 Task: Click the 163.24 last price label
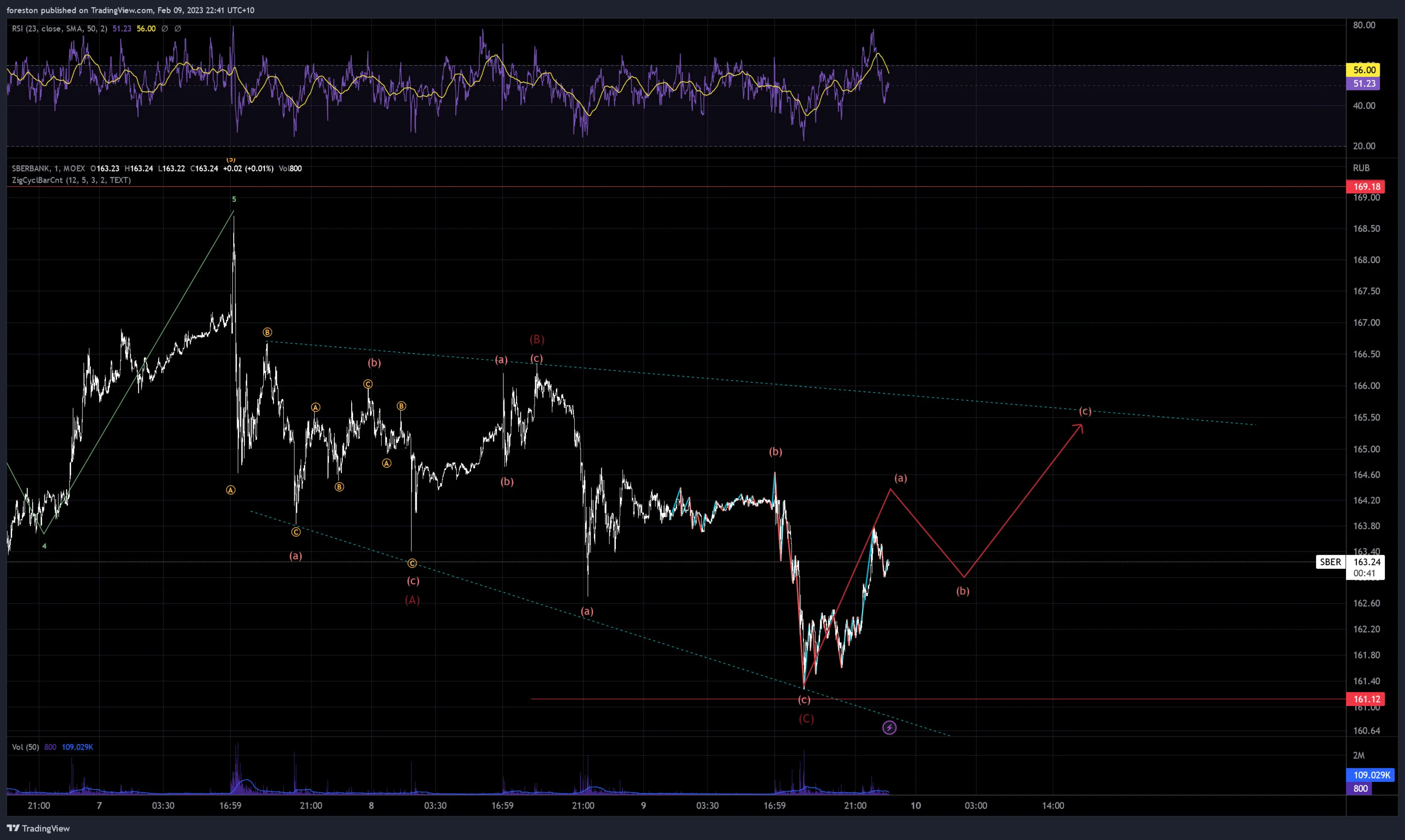click(1367, 562)
